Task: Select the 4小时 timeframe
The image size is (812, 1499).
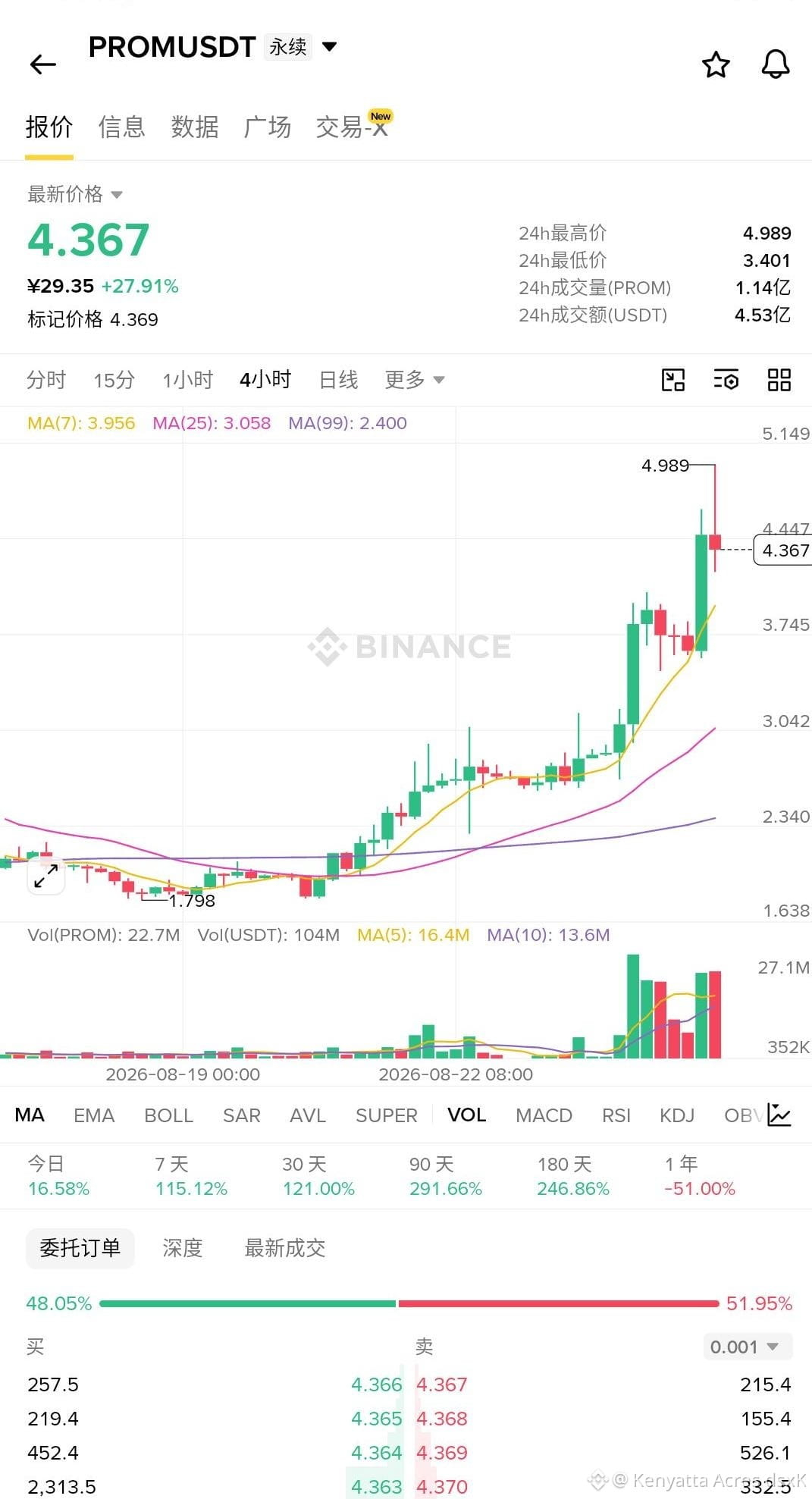Action: point(265,379)
